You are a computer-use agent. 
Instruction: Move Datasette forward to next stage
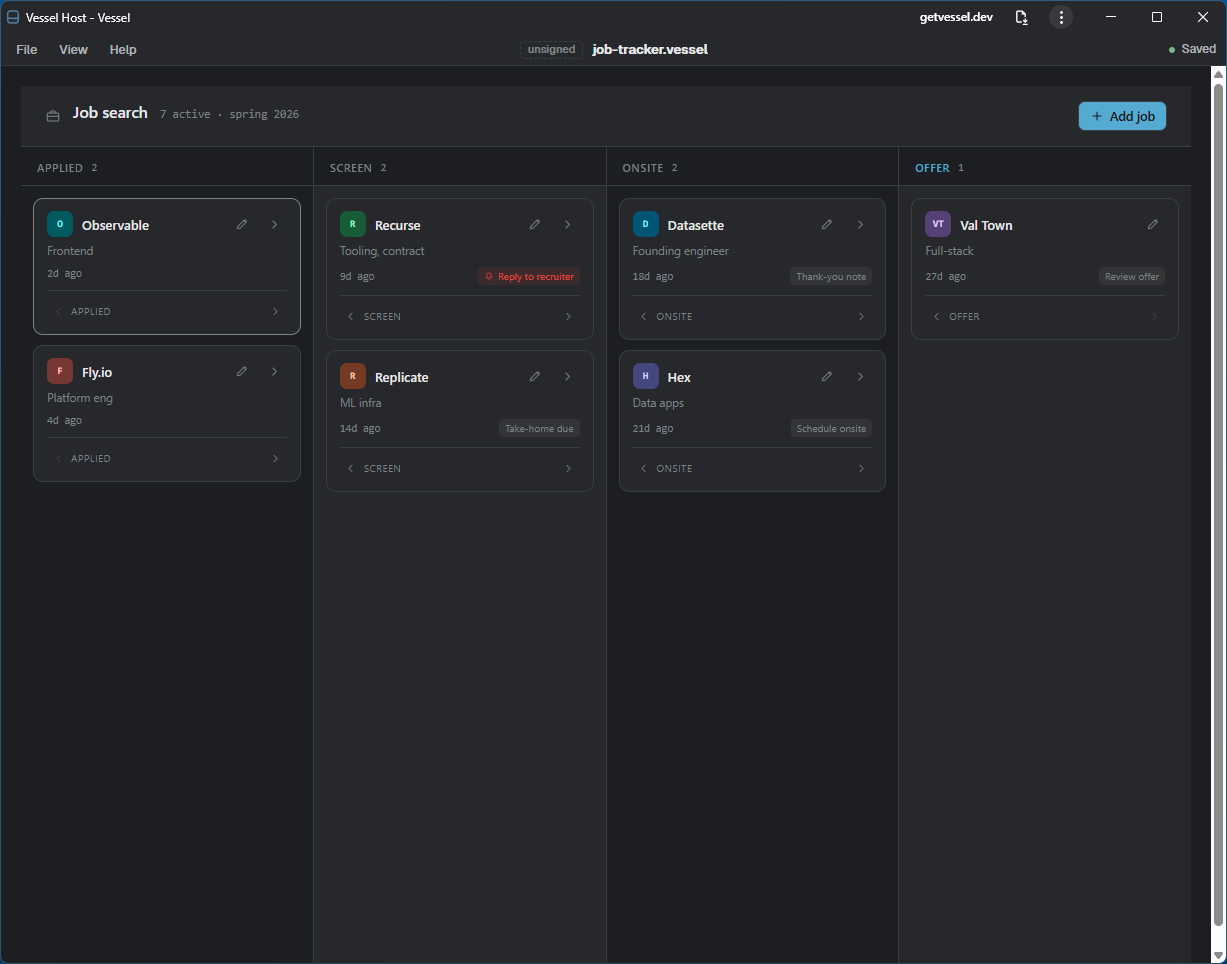point(862,317)
